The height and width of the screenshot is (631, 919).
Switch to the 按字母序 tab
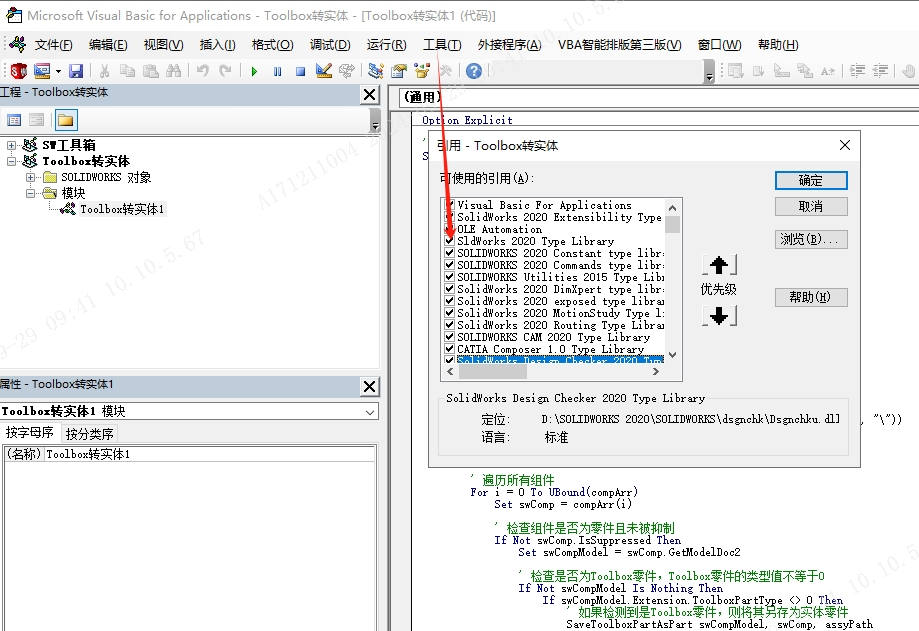point(30,433)
